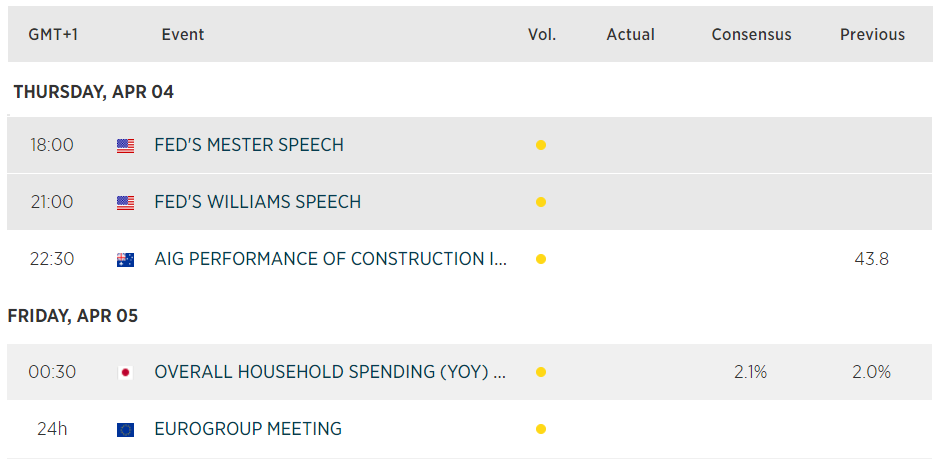Click the volatility dot for AIG Construction row
The image size is (940, 459).
click(x=540, y=260)
